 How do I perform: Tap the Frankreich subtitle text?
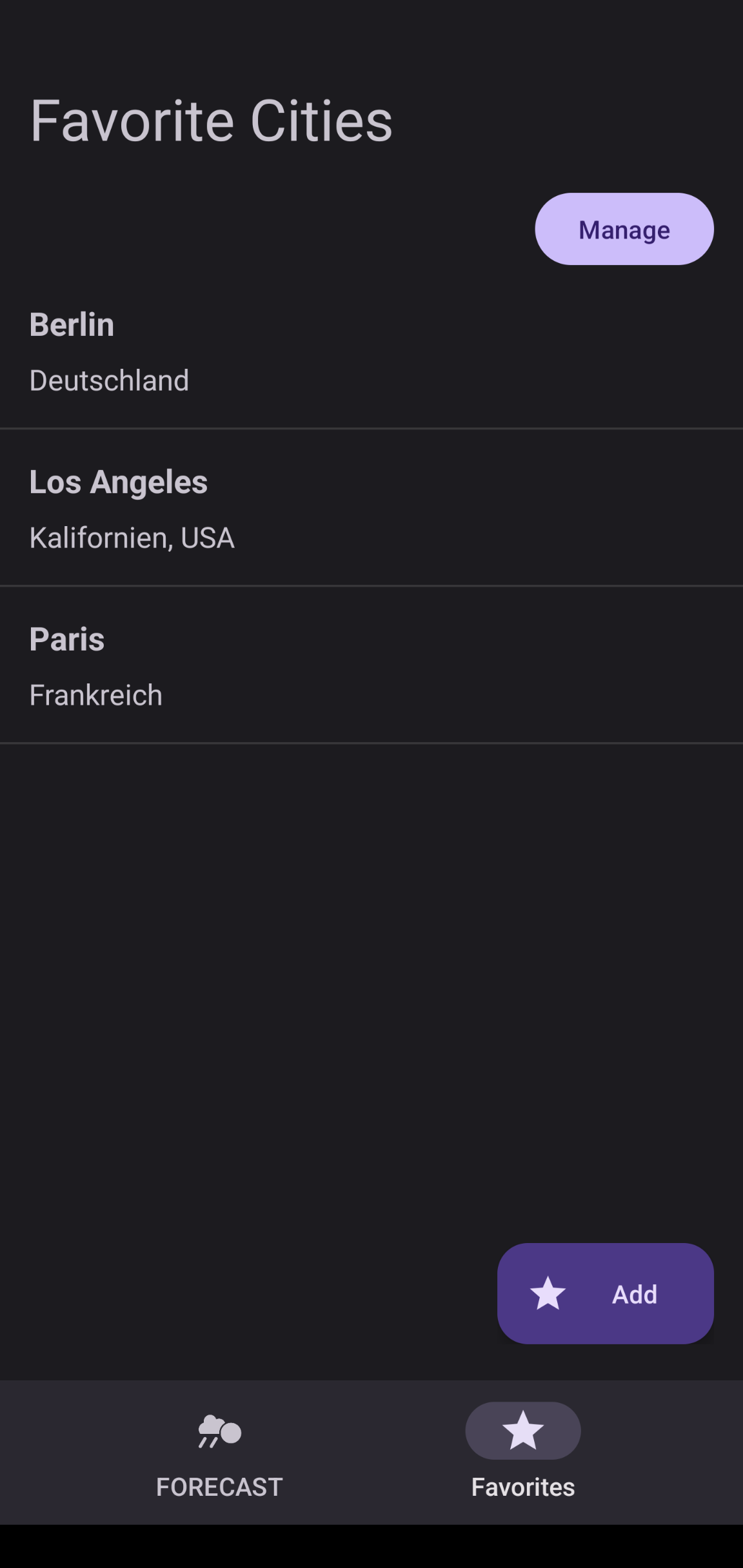tap(96, 695)
